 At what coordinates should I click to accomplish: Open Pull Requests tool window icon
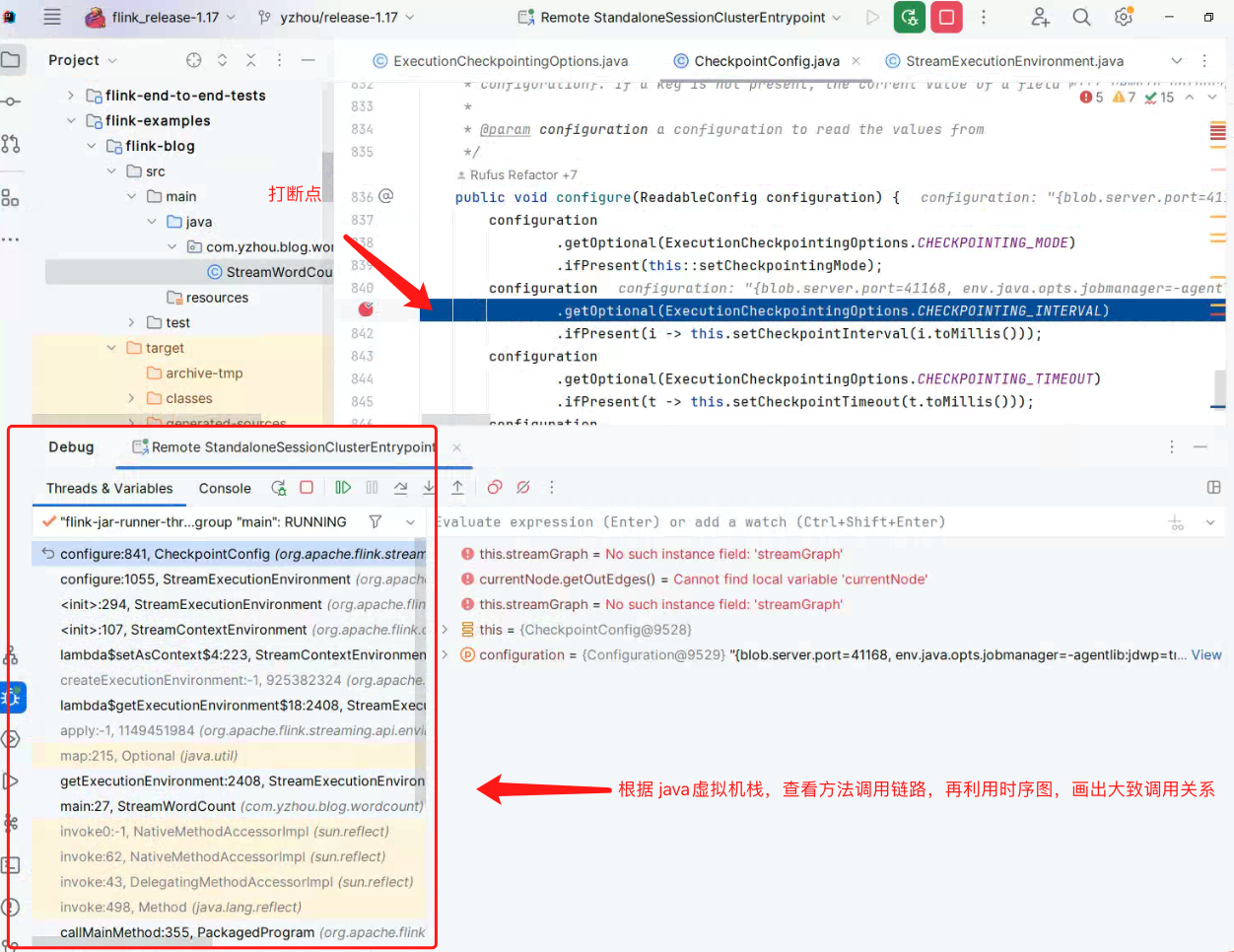(x=11, y=144)
